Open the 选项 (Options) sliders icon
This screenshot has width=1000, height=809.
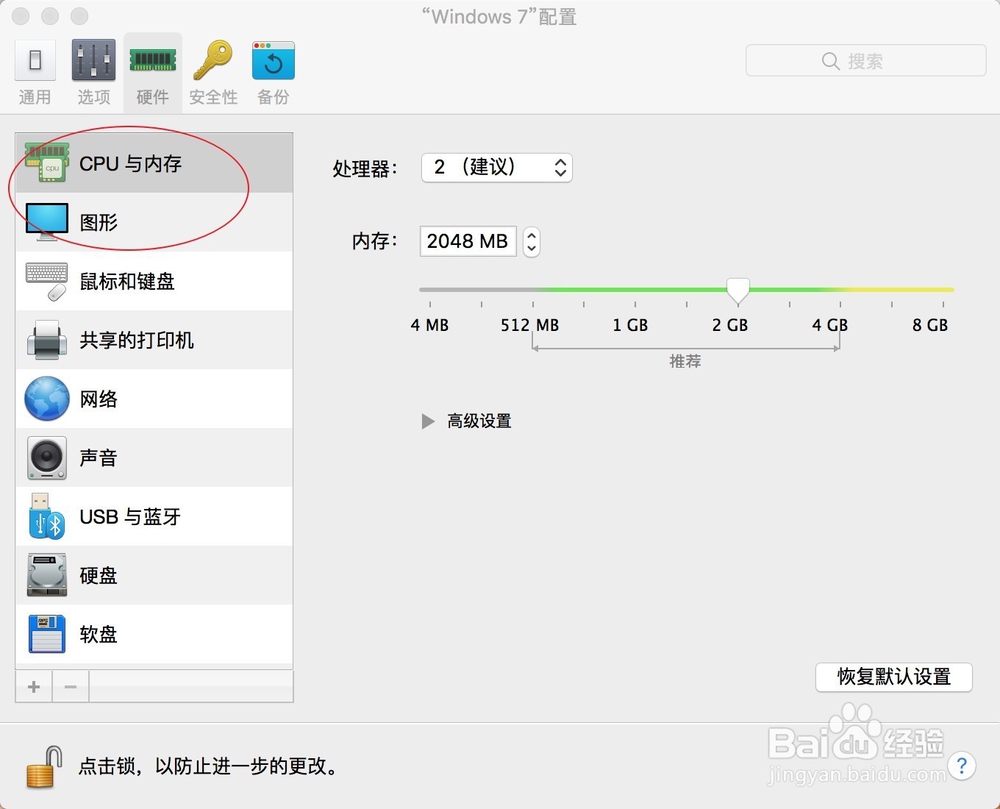pyautogui.click(x=94, y=61)
